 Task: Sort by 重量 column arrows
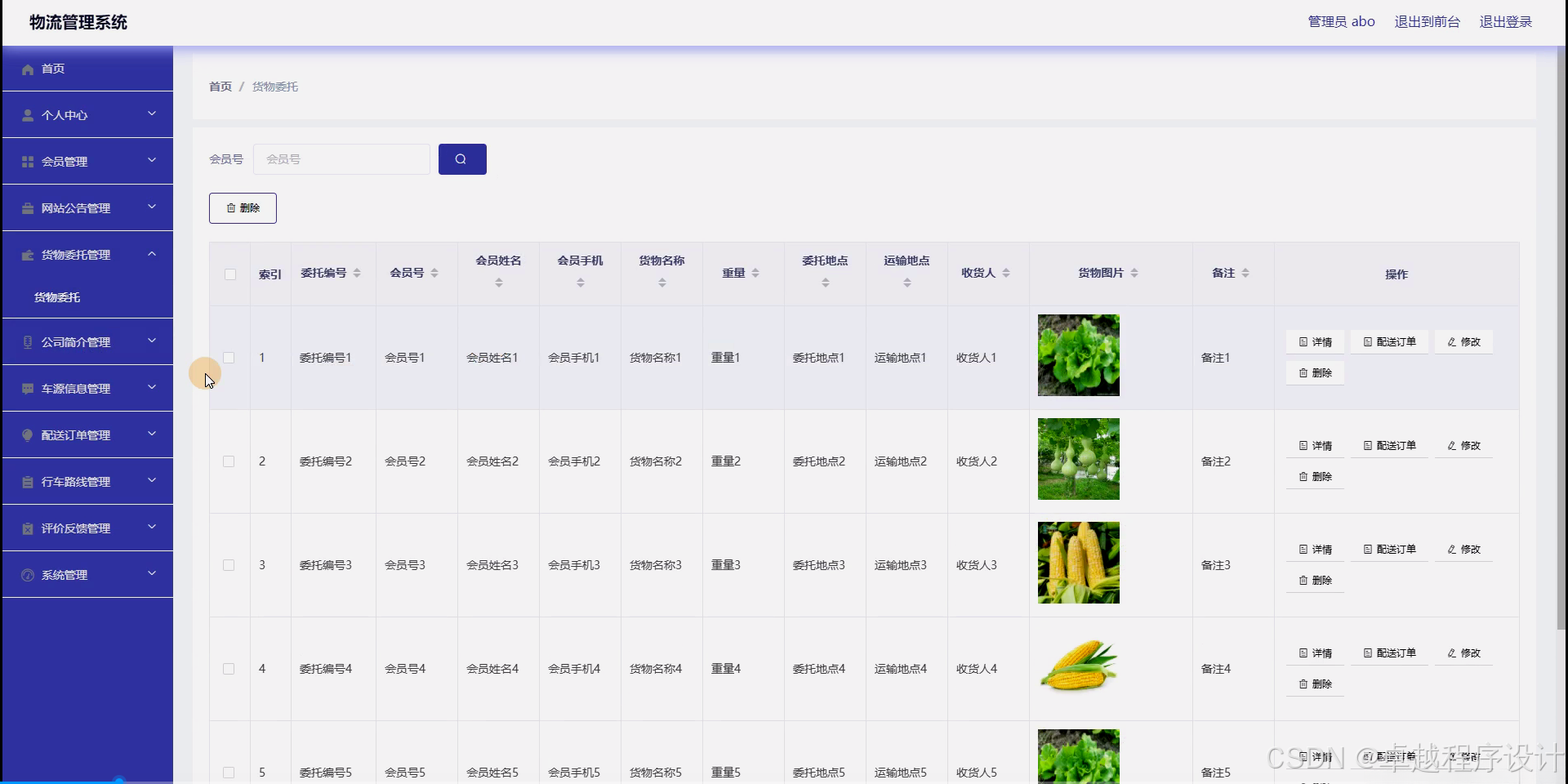tap(755, 273)
